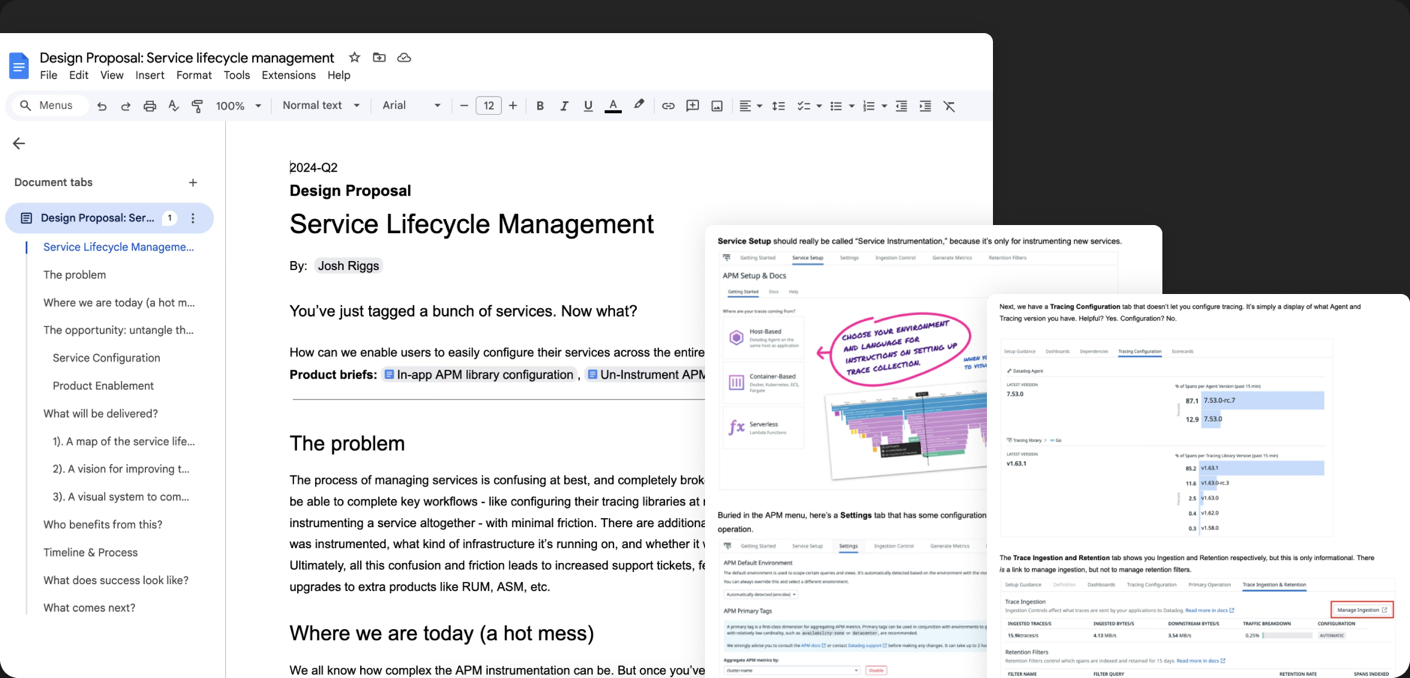Insert a link
Viewport: 1410px width, 678px height.
668,106
